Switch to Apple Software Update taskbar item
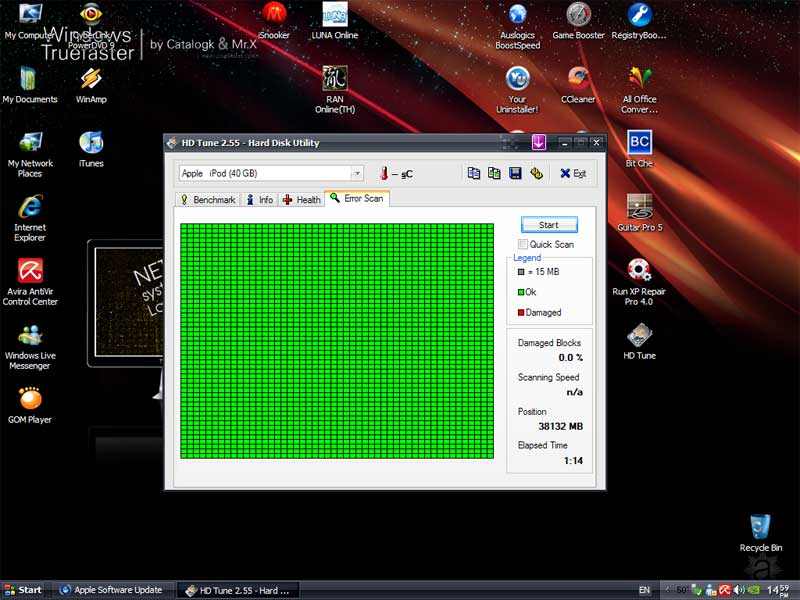Image resolution: width=800 pixels, height=600 pixels. pyautogui.click(x=111, y=590)
